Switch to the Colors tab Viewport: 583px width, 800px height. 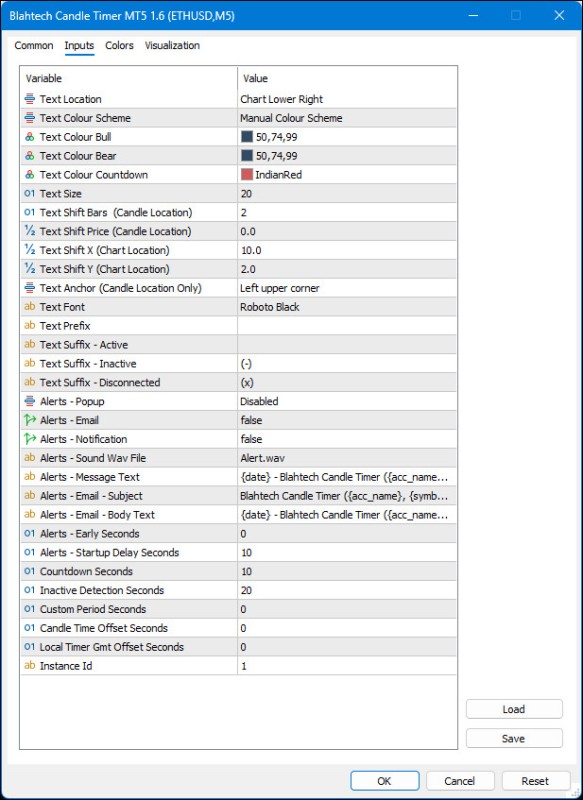point(119,45)
